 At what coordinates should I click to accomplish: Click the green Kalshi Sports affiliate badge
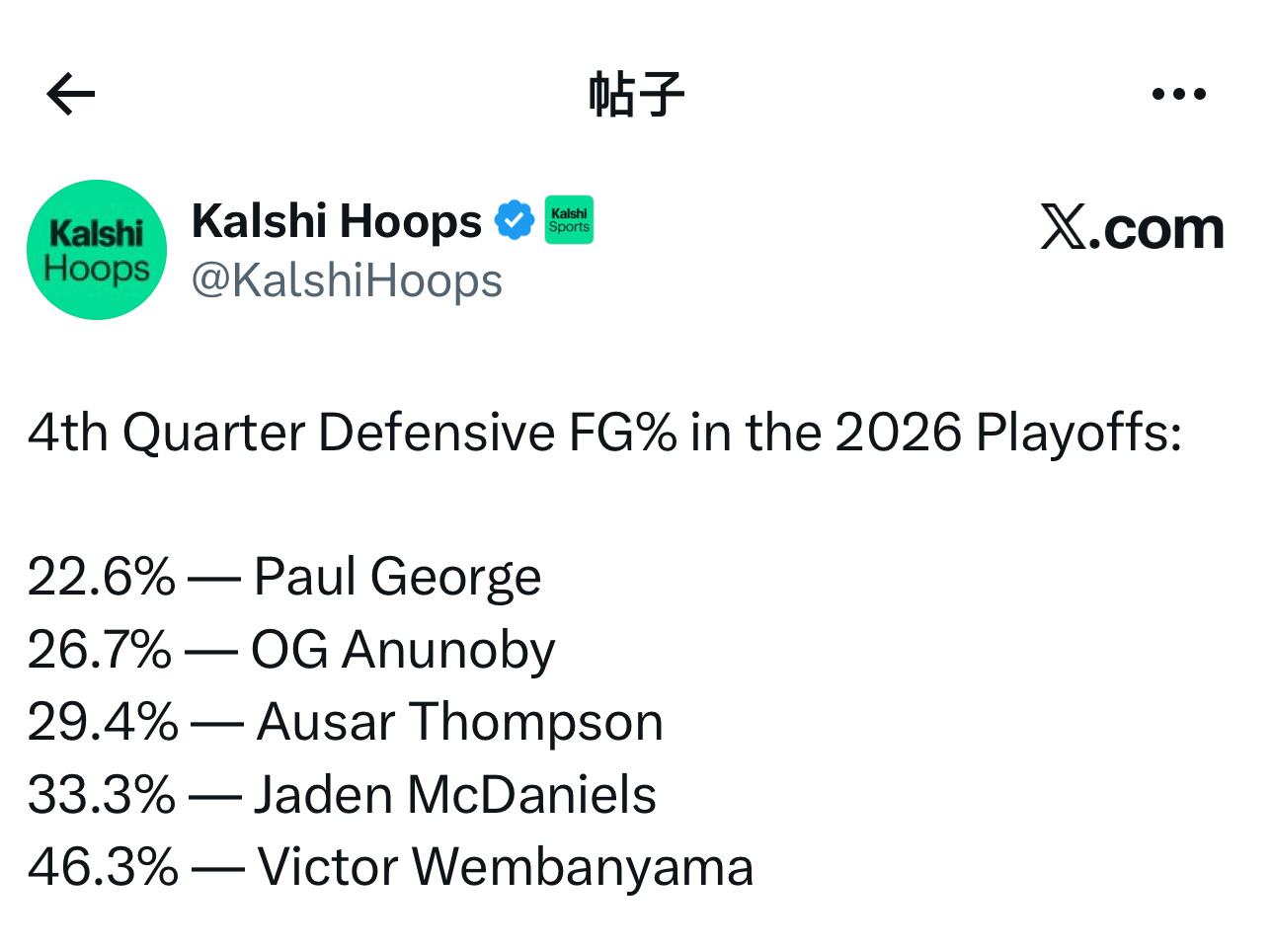pyautogui.click(x=569, y=220)
